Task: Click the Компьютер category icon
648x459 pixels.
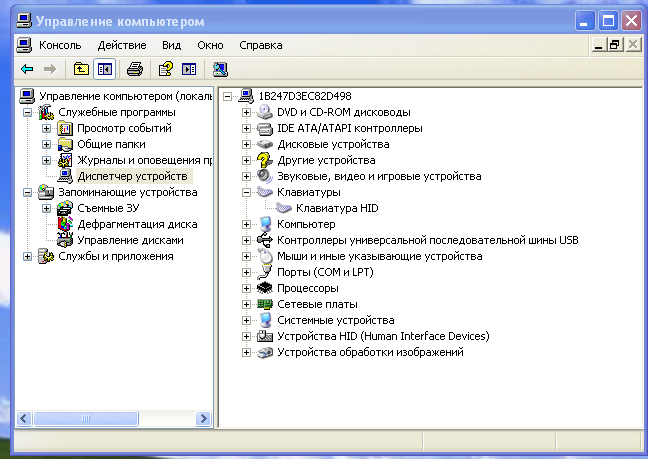Action: pyautogui.click(x=264, y=224)
